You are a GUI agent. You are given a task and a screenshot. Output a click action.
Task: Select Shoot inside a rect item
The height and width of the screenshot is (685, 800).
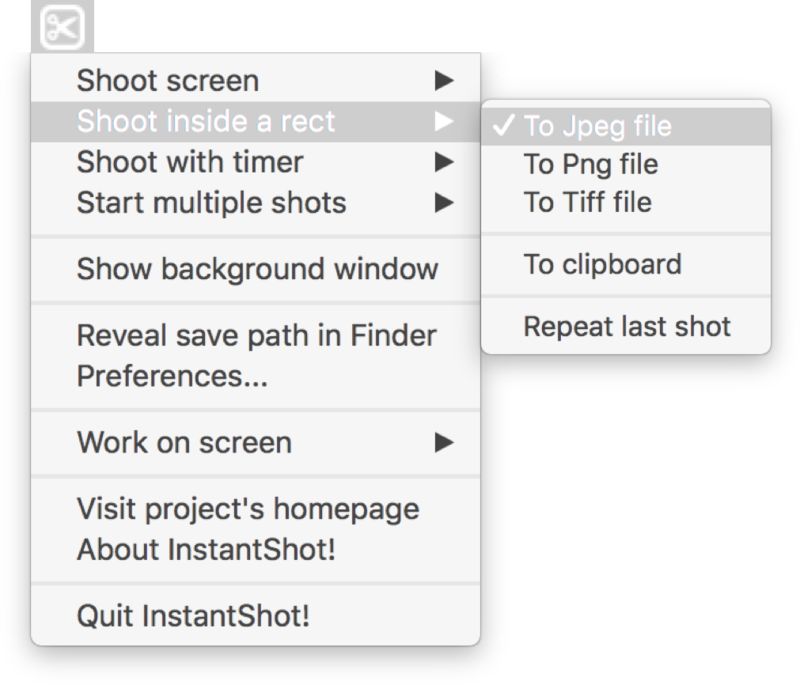pyautogui.click(x=206, y=122)
